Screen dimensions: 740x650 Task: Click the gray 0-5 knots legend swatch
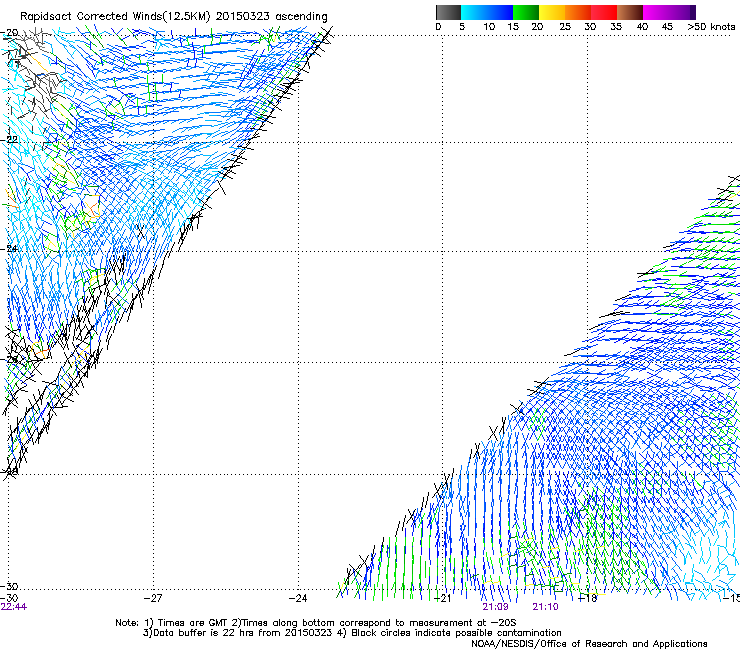[x=448, y=12]
